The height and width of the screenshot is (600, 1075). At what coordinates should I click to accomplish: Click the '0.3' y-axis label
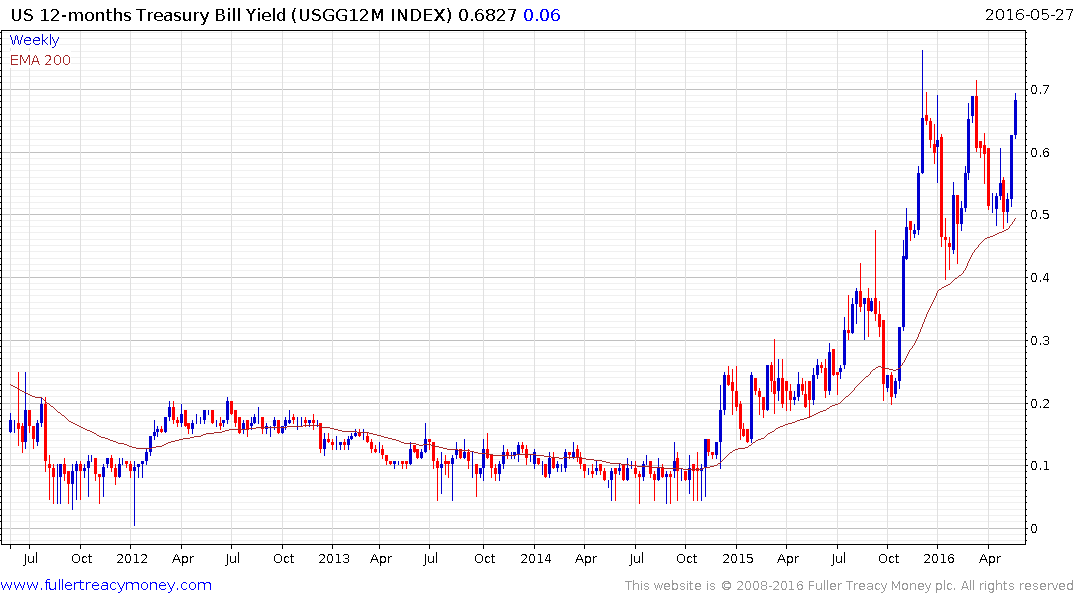coord(1040,341)
